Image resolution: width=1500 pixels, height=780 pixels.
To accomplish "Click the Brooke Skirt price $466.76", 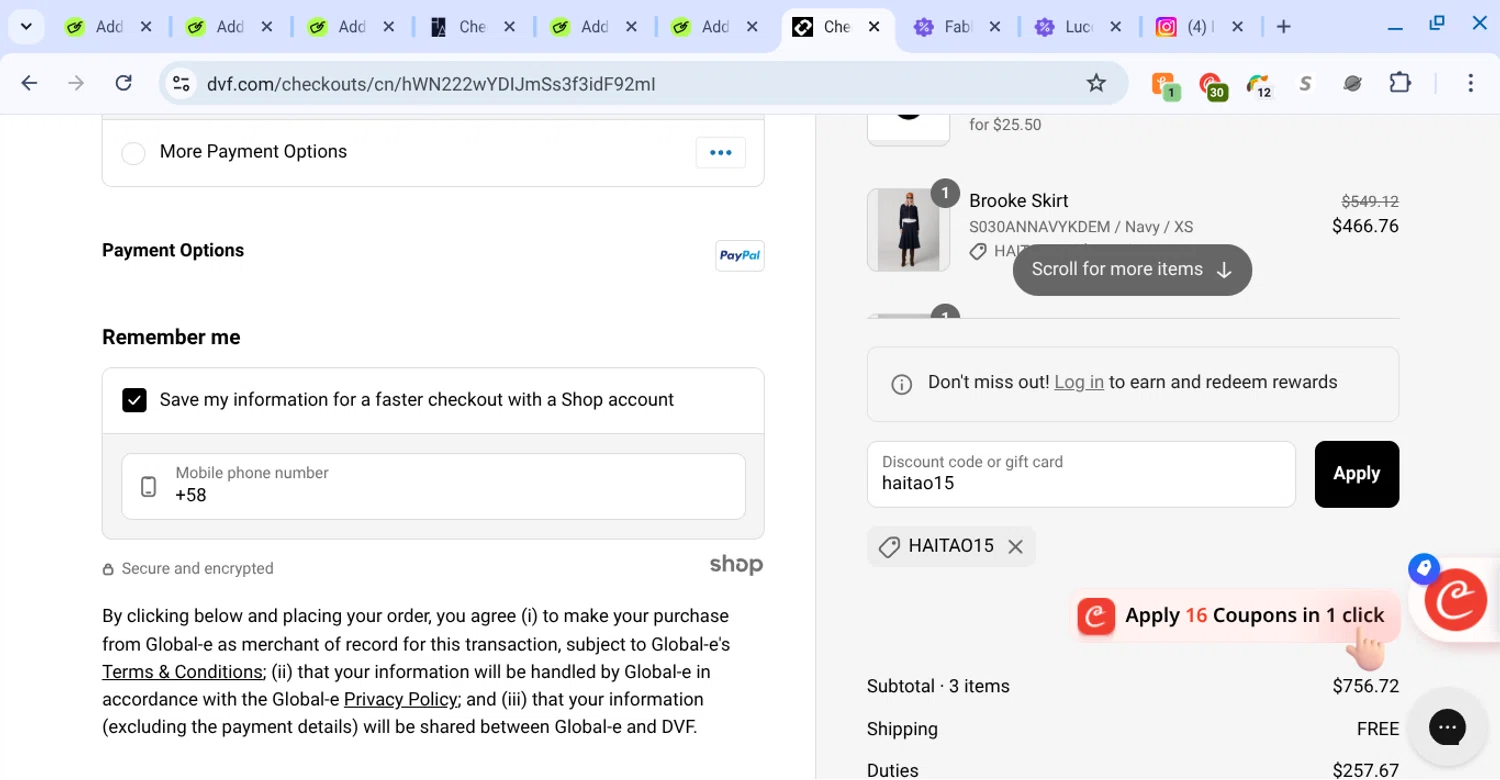I will 1365,226.
